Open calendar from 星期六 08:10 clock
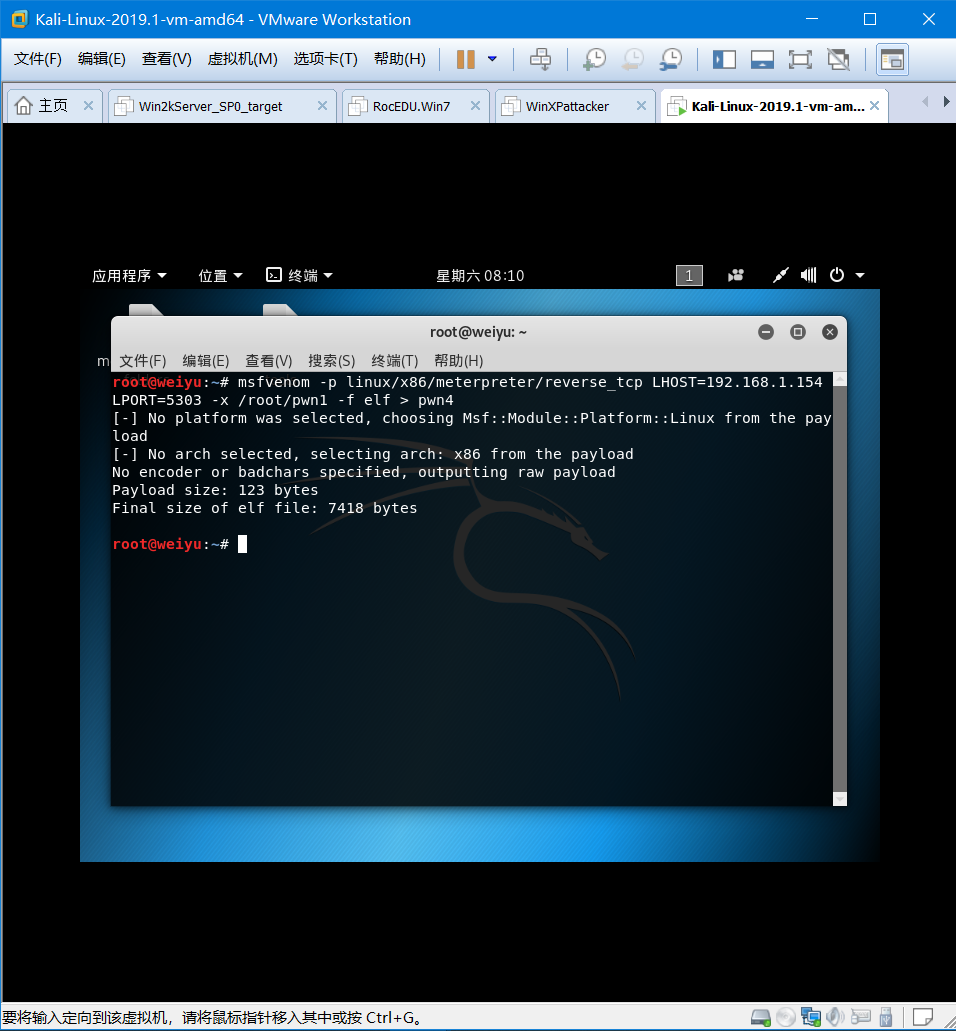The width and height of the screenshot is (956, 1031). [480, 276]
